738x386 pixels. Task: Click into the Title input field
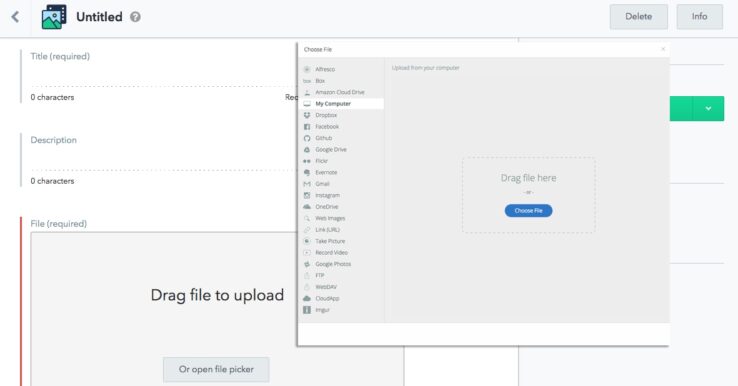pos(163,76)
